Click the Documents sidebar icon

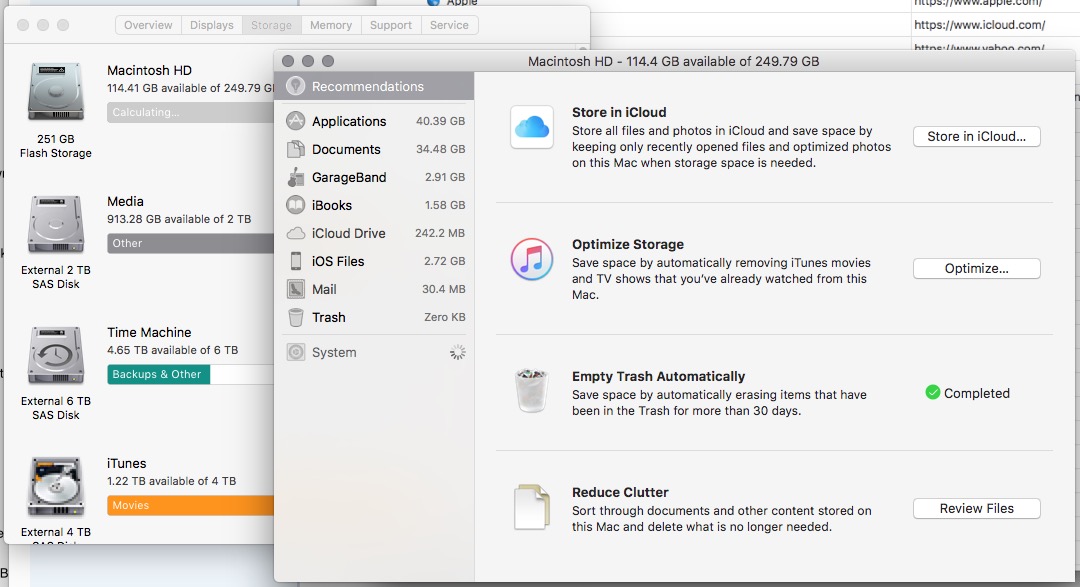coord(295,149)
